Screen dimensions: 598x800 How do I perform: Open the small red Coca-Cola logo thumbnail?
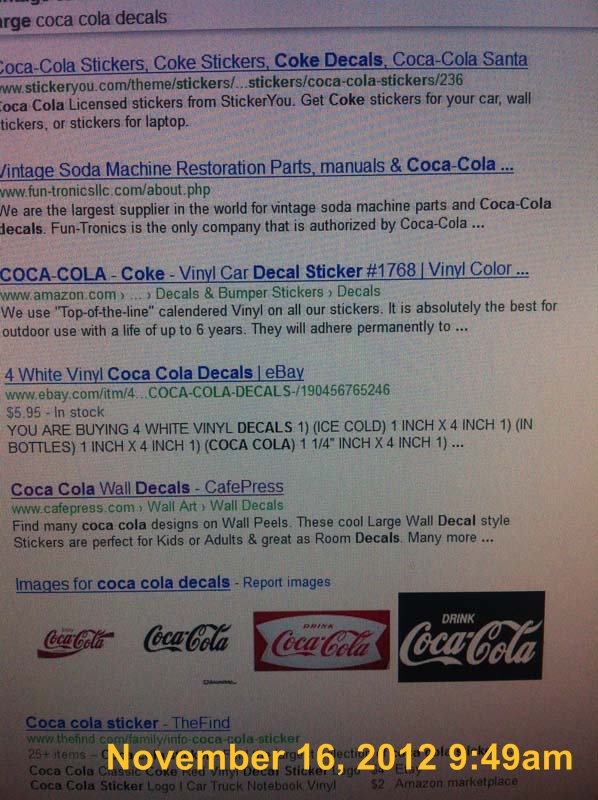(x=76, y=642)
